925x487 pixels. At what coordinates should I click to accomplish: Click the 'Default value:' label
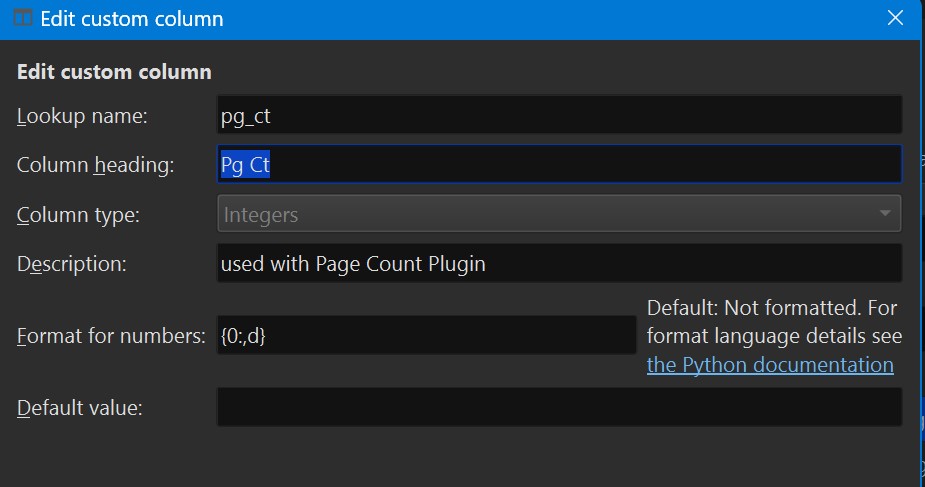[x=80, y=407]
